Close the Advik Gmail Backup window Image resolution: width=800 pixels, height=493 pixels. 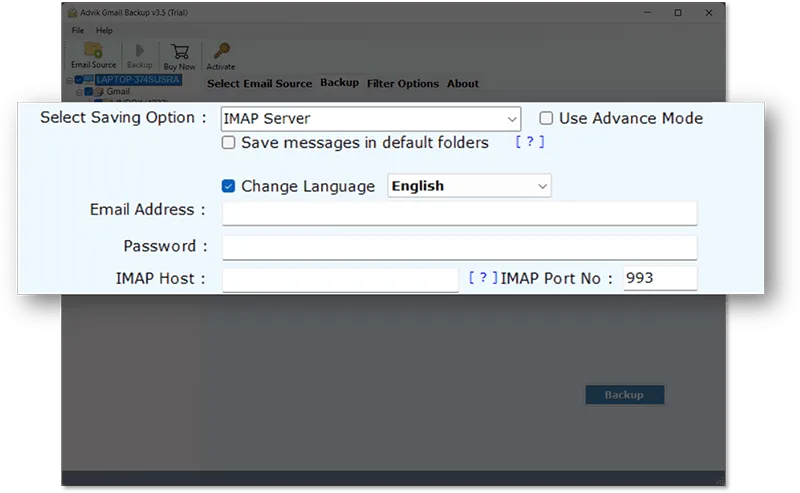[x=709, y=13]
